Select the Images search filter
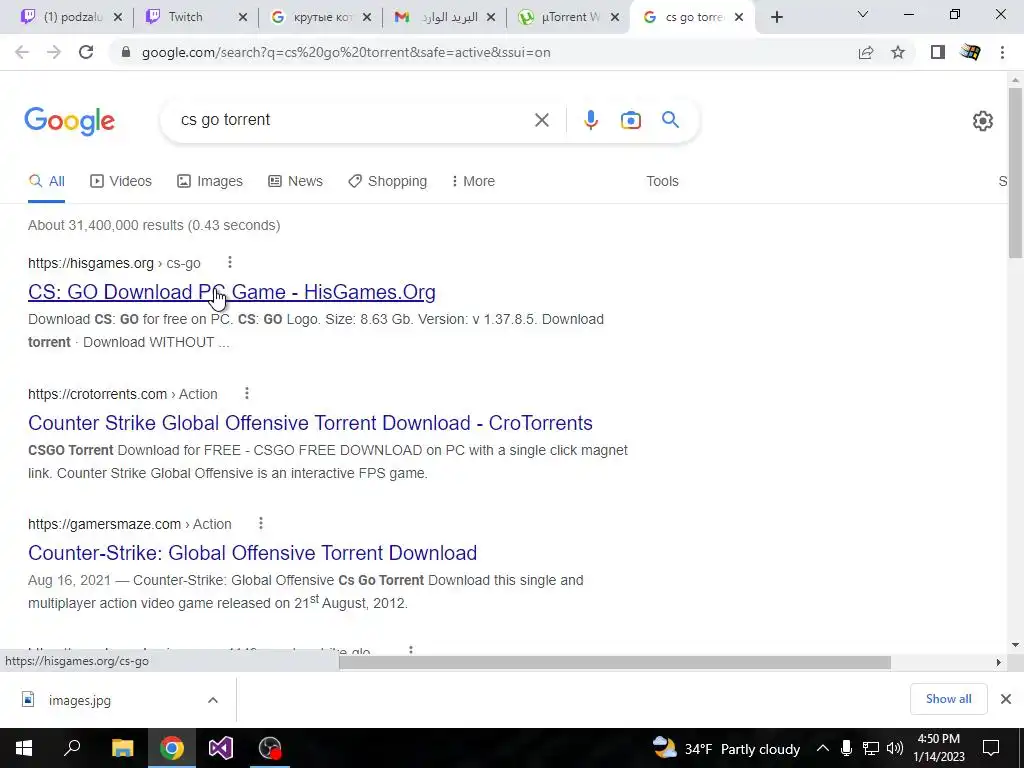Image resolution: width=1024 pixels, height=768 pixels. click(x=210, y=181)
